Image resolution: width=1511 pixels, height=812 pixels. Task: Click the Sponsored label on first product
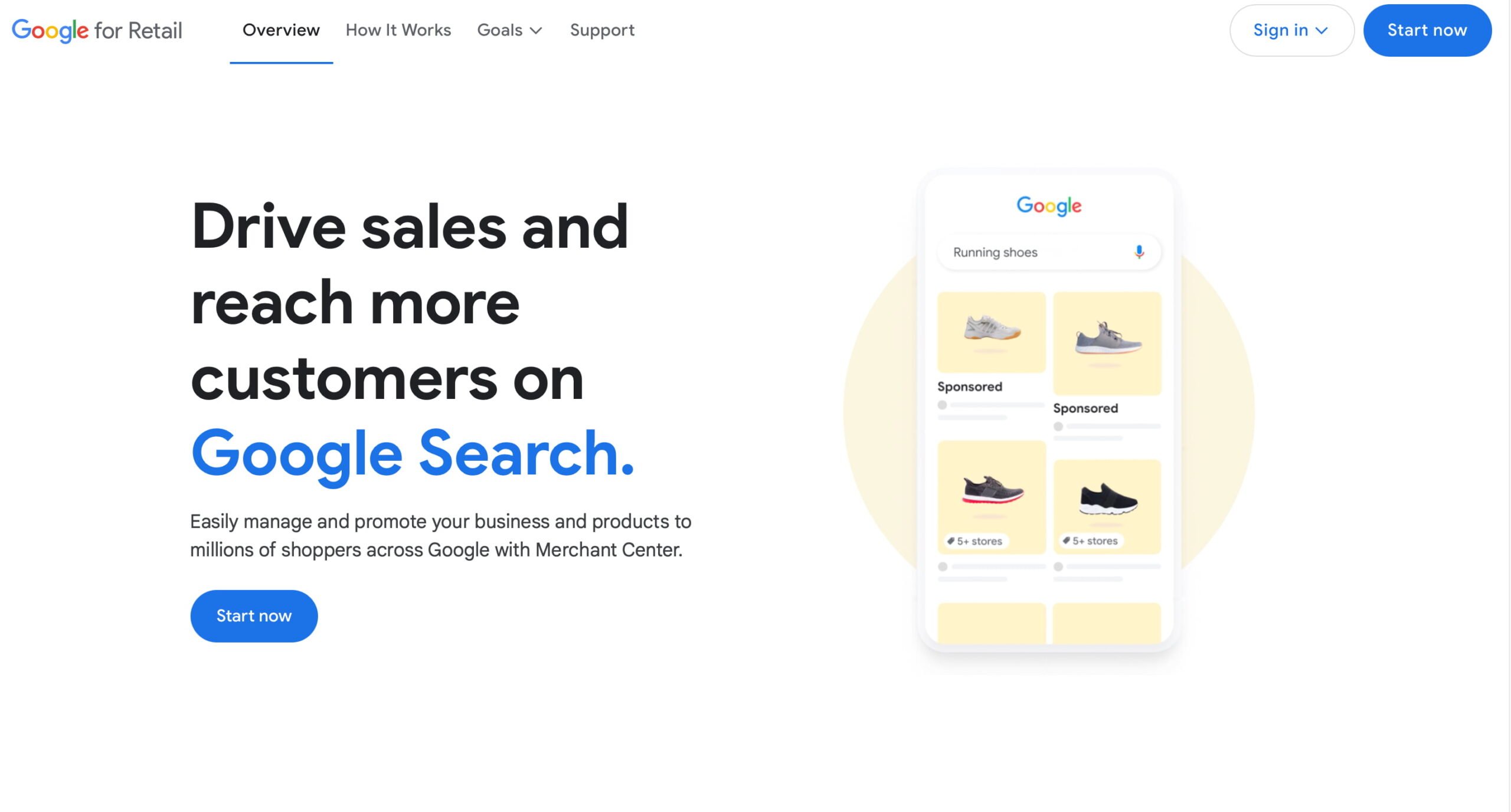click(967, 387)
